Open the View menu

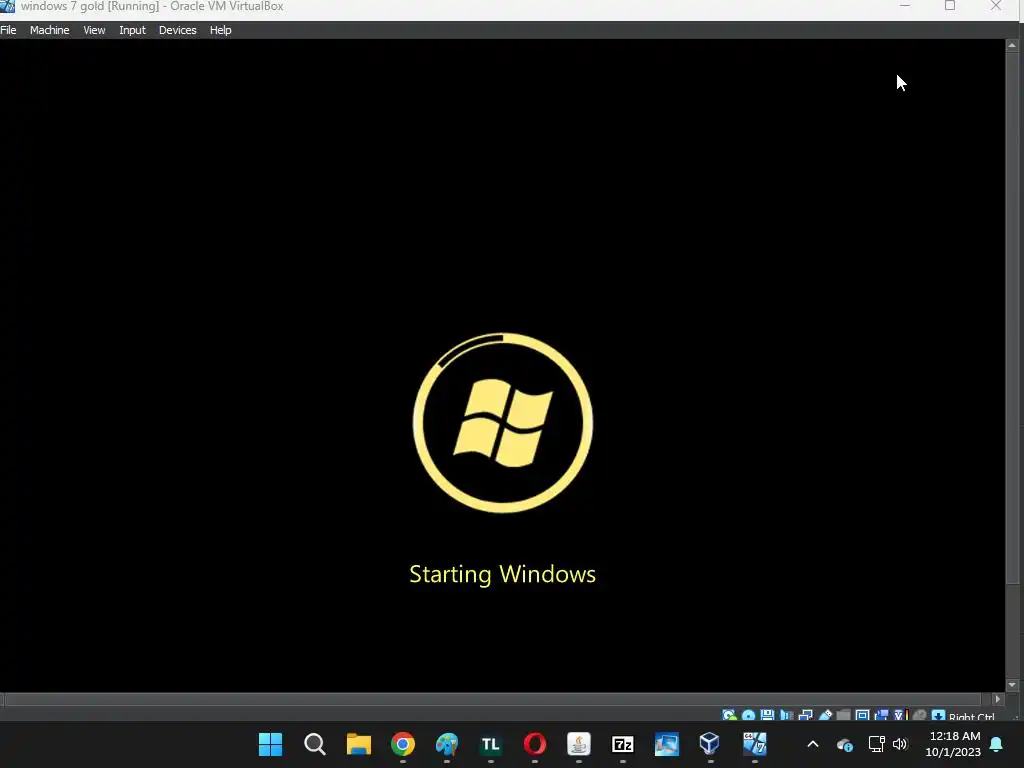(x=94, y=30)
